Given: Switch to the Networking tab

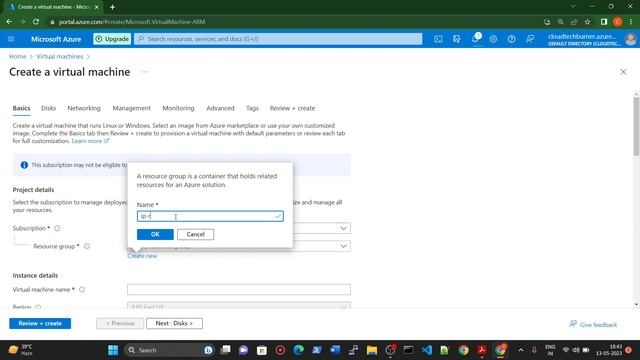Looking at the screenshot, I should pos(84,108).
